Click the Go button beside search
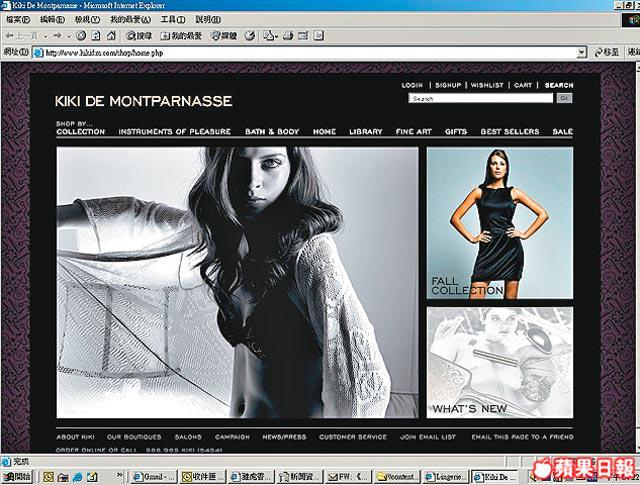This screenshot has height=485, width=640. [x=564, y=98]
